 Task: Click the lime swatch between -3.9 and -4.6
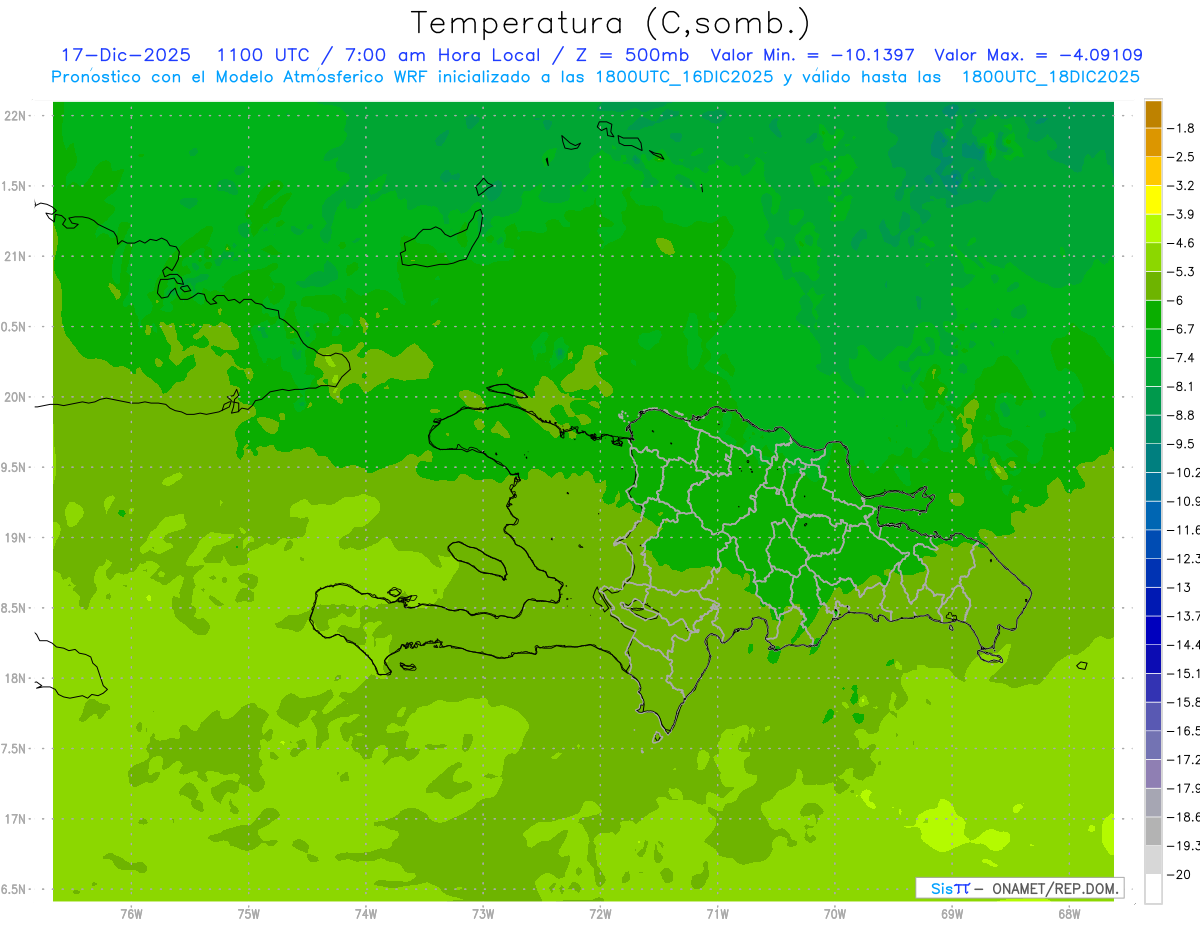(x=1153, y=228)
